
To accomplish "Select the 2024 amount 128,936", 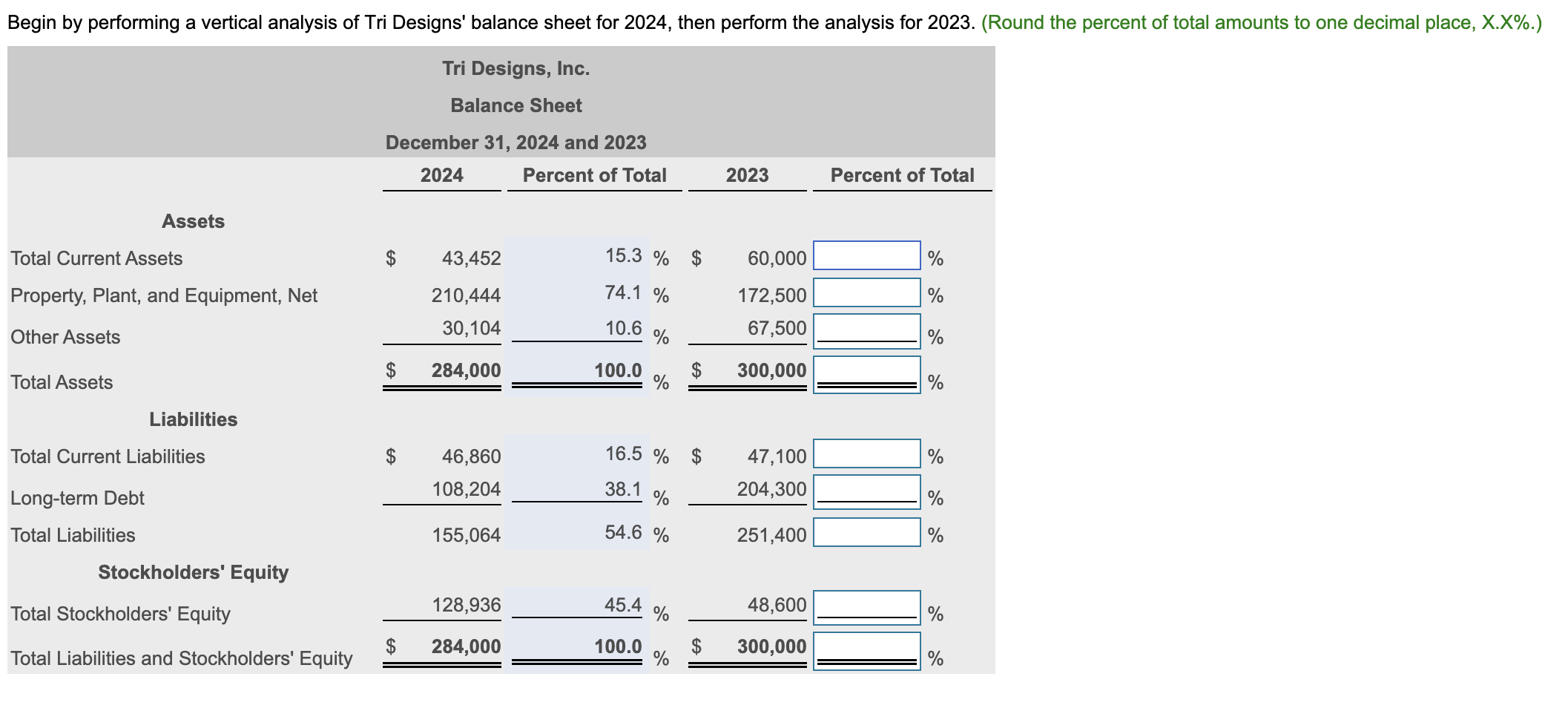I will click(466, 605).
